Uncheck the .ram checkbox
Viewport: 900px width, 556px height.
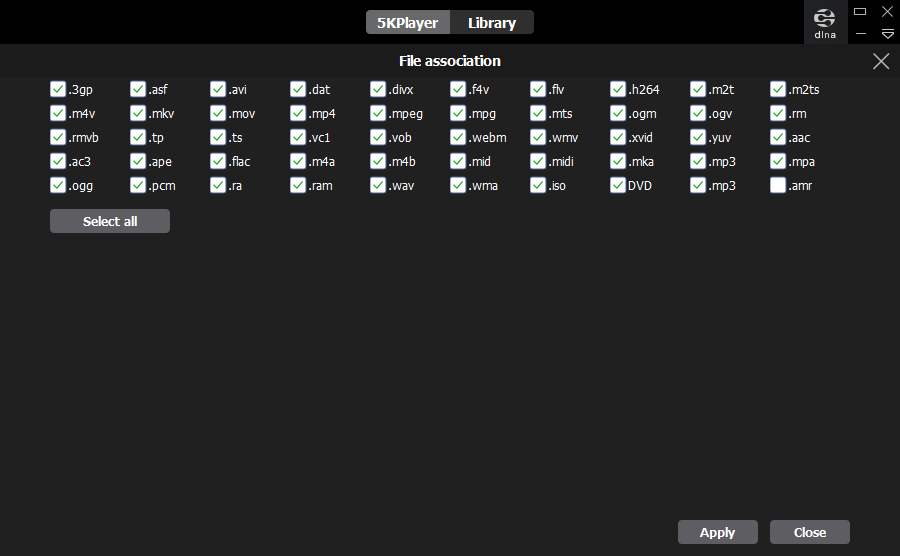pos(298,185)
